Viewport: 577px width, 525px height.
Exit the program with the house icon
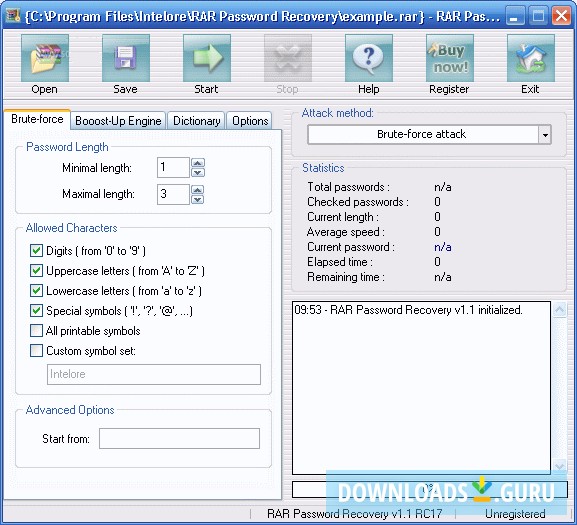531,58
